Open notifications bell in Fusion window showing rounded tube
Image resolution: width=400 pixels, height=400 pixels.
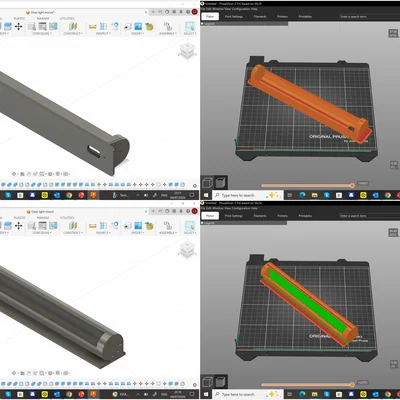181,211
